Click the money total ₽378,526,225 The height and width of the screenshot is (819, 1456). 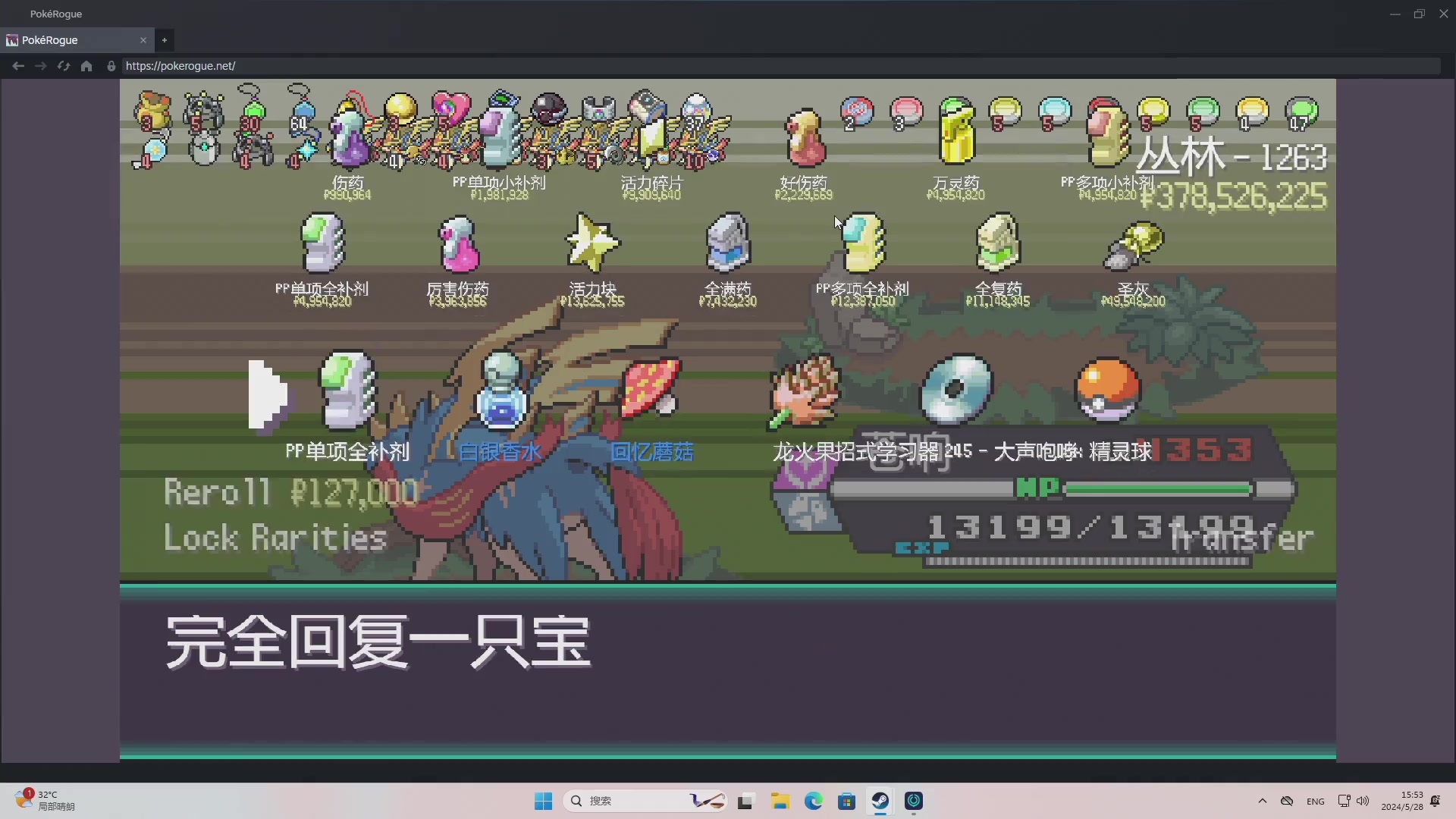1234,196
